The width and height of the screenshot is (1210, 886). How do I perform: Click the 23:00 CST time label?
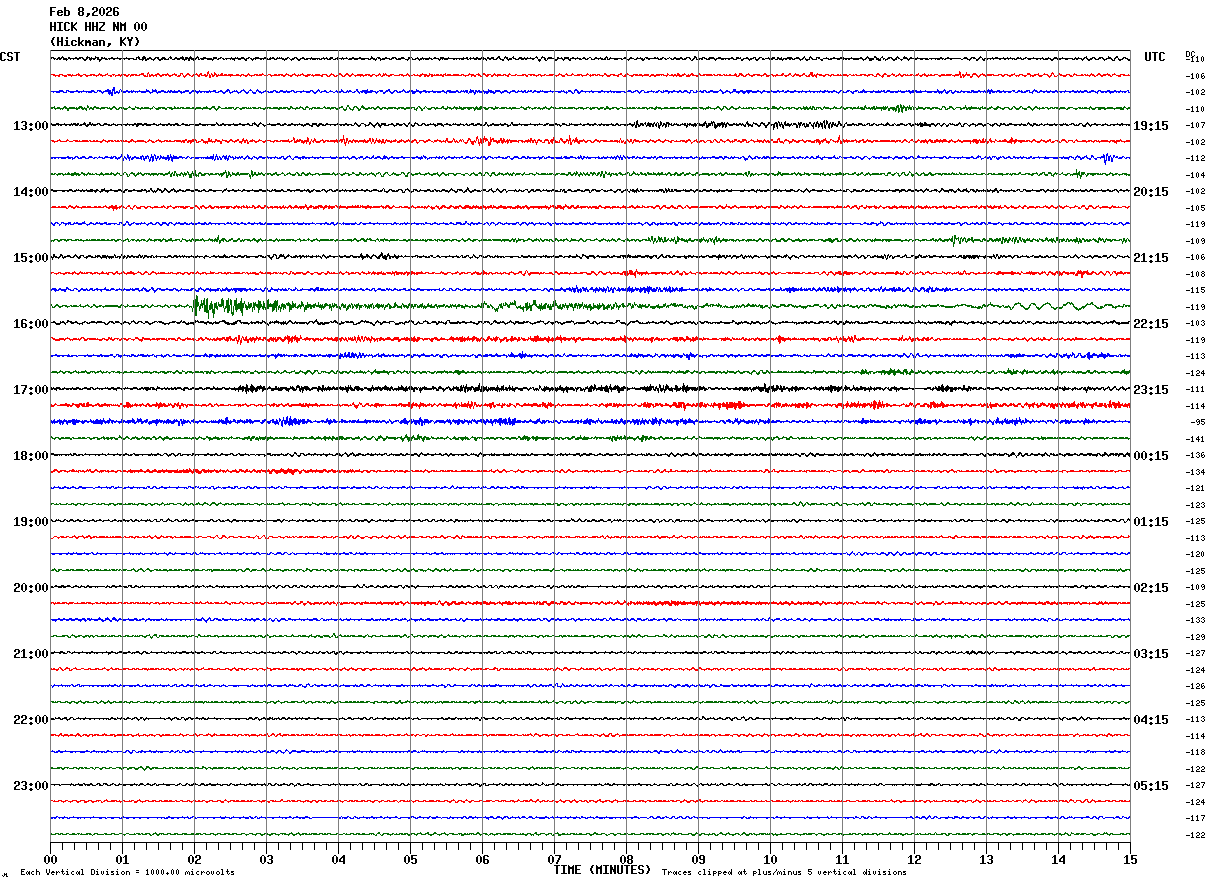[30, 786]
